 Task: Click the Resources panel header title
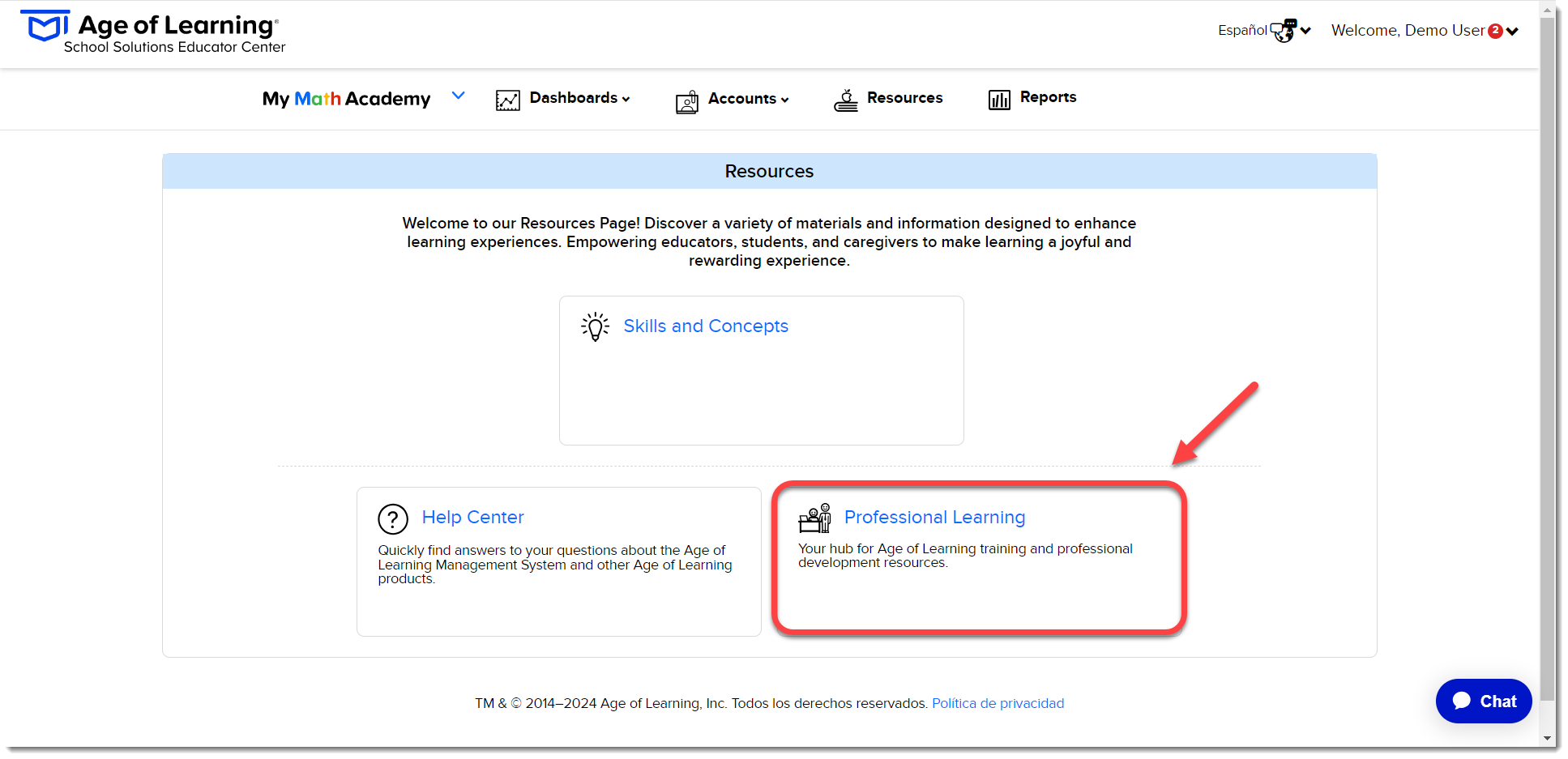pyautogui.click(x=769, y=172)
